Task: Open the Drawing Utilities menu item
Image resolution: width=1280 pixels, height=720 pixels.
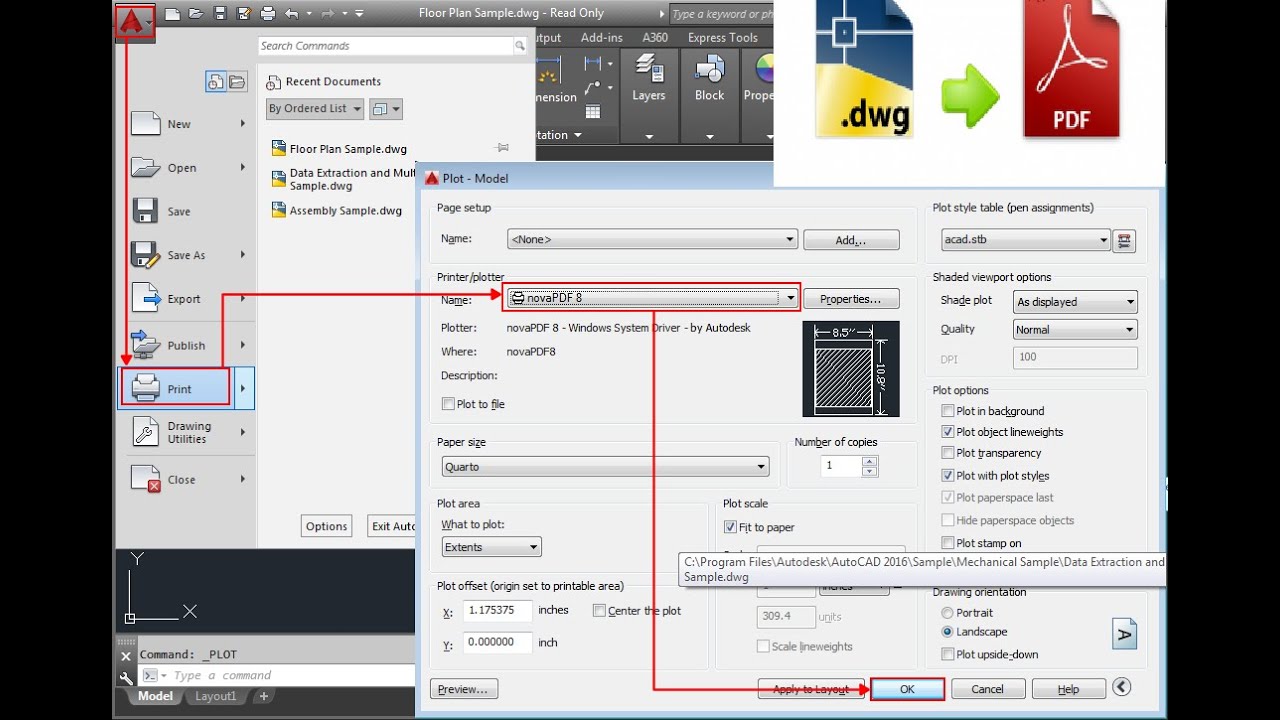Action: tap(188, 432)
